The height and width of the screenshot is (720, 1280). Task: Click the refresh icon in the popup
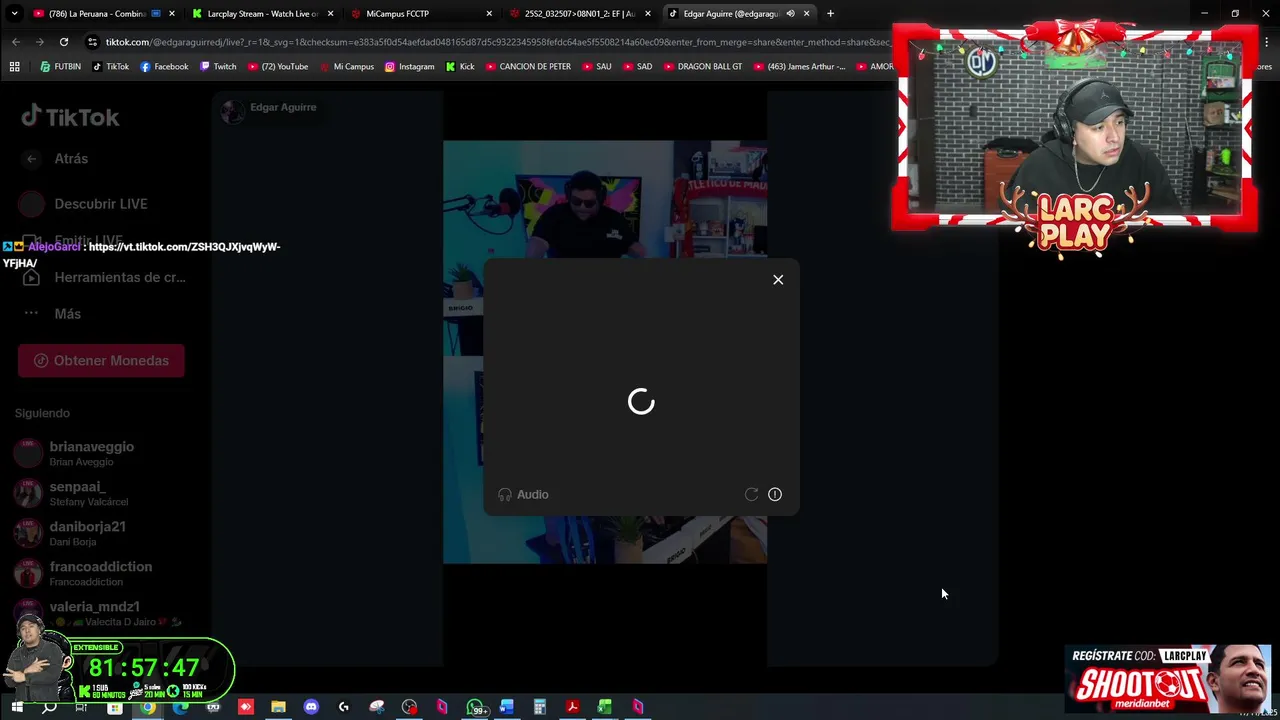click(x=751, y=495)
